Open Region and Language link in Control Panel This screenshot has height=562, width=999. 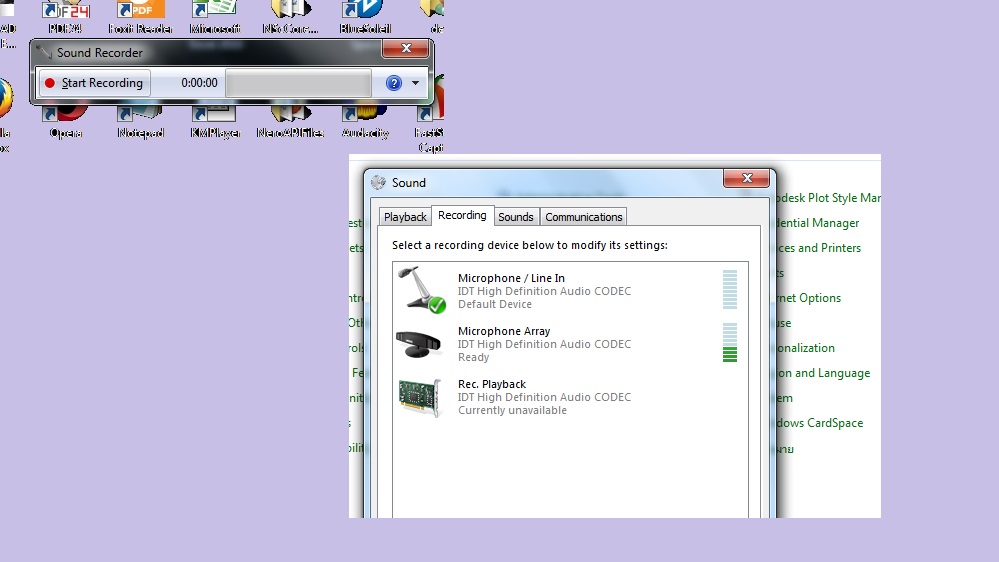(823, 373)
